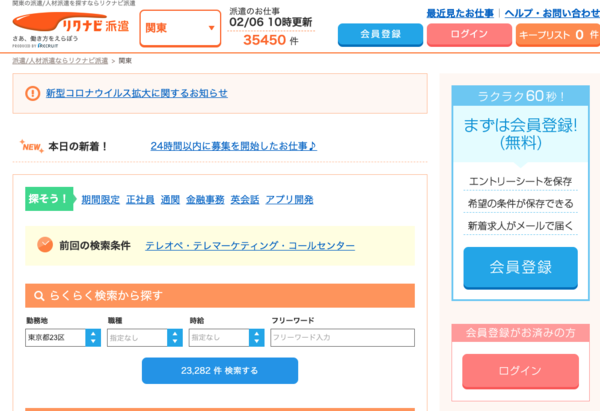The image size is (600, 411).
Task: Open ヘルプ・お問い合わせ link
Action: pyautogui.click(x=552, y=13)
